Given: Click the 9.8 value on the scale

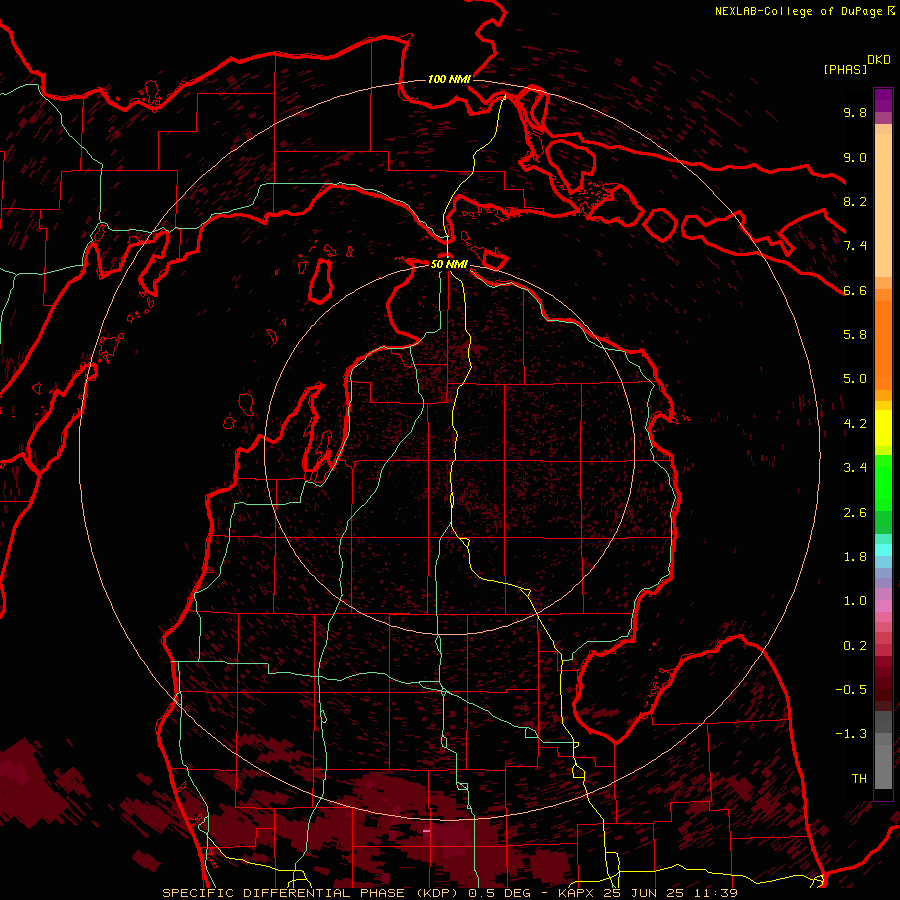Looking at the screenshot, I should point(855,112).
